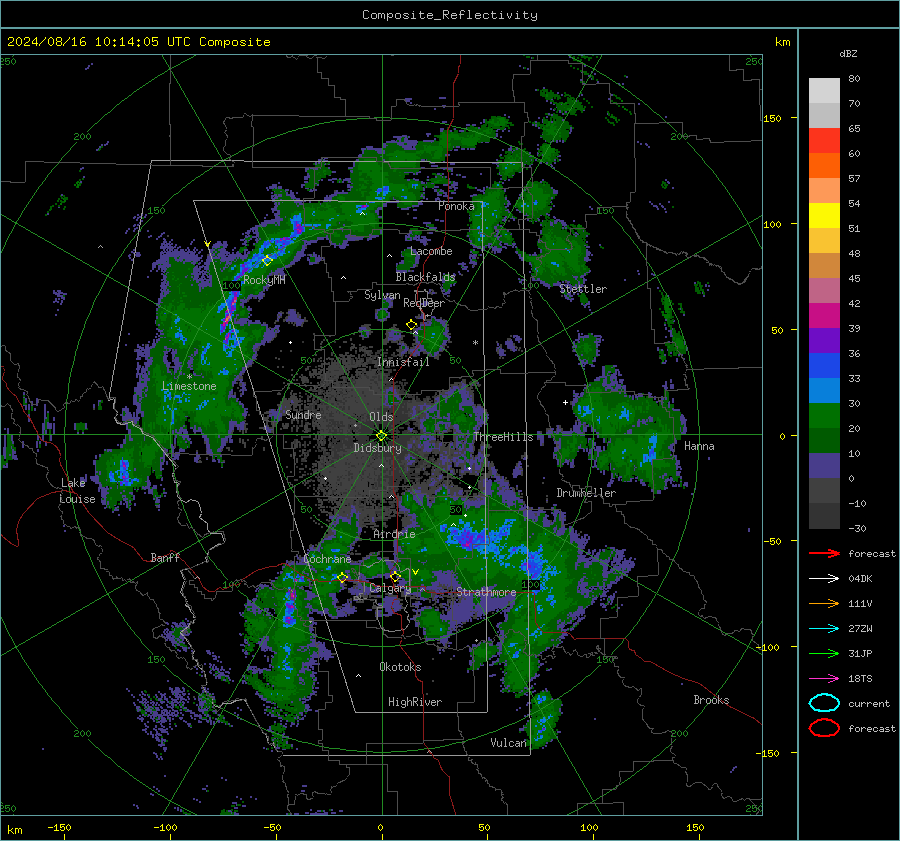
Task: Click the Airdrie city label
Action: click(x=394, y=534)
